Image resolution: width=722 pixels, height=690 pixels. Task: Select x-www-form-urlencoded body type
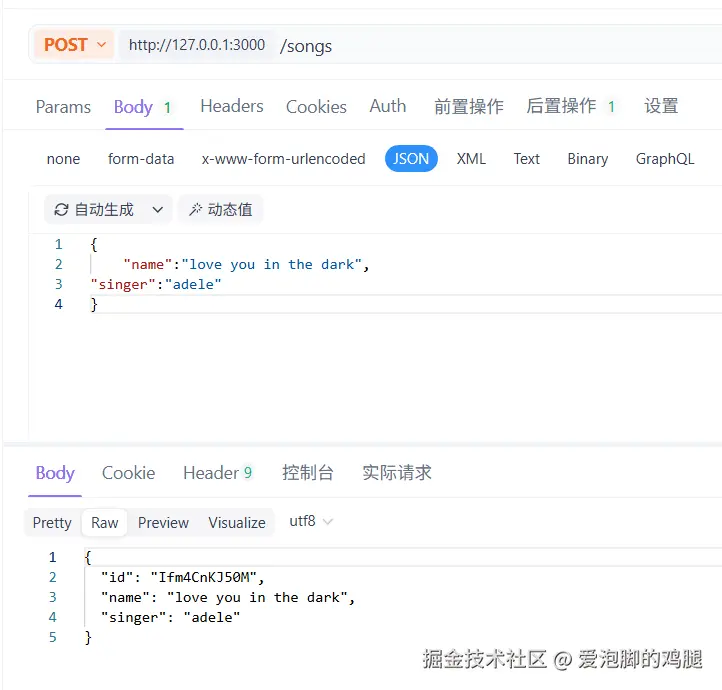click(283, 159)
